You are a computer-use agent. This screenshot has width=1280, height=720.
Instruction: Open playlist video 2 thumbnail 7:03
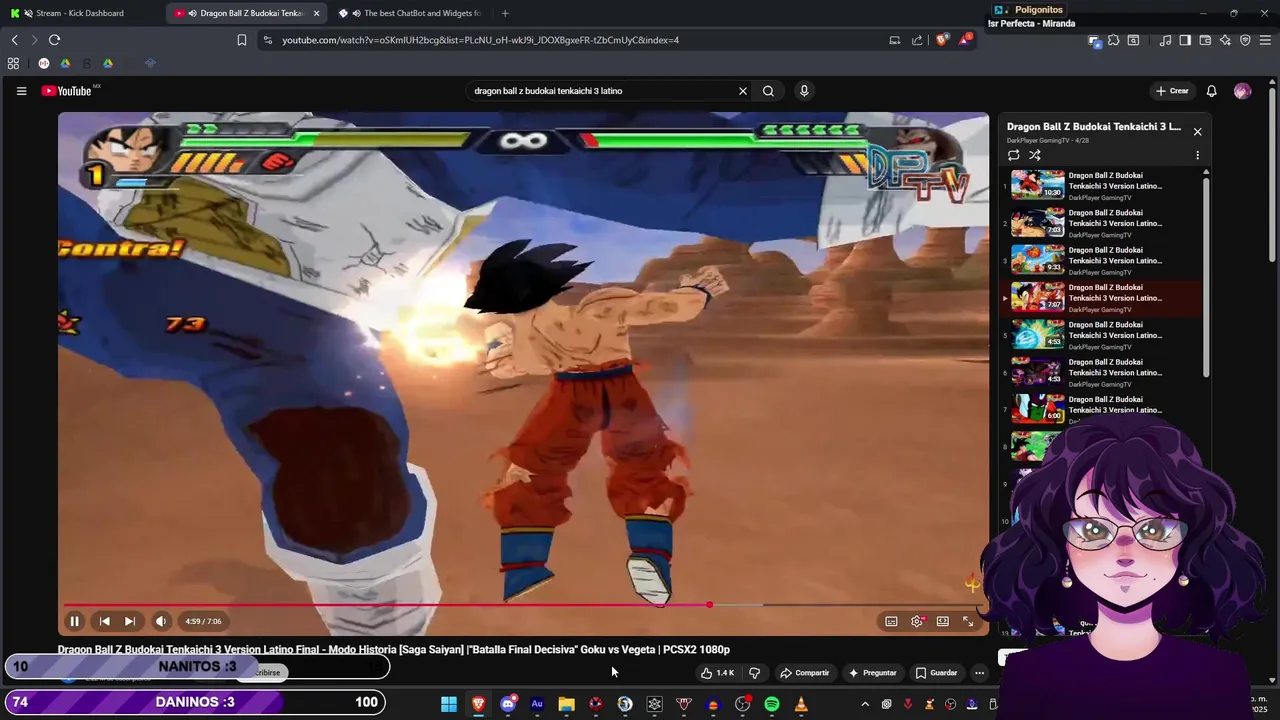click(1037, 222)
